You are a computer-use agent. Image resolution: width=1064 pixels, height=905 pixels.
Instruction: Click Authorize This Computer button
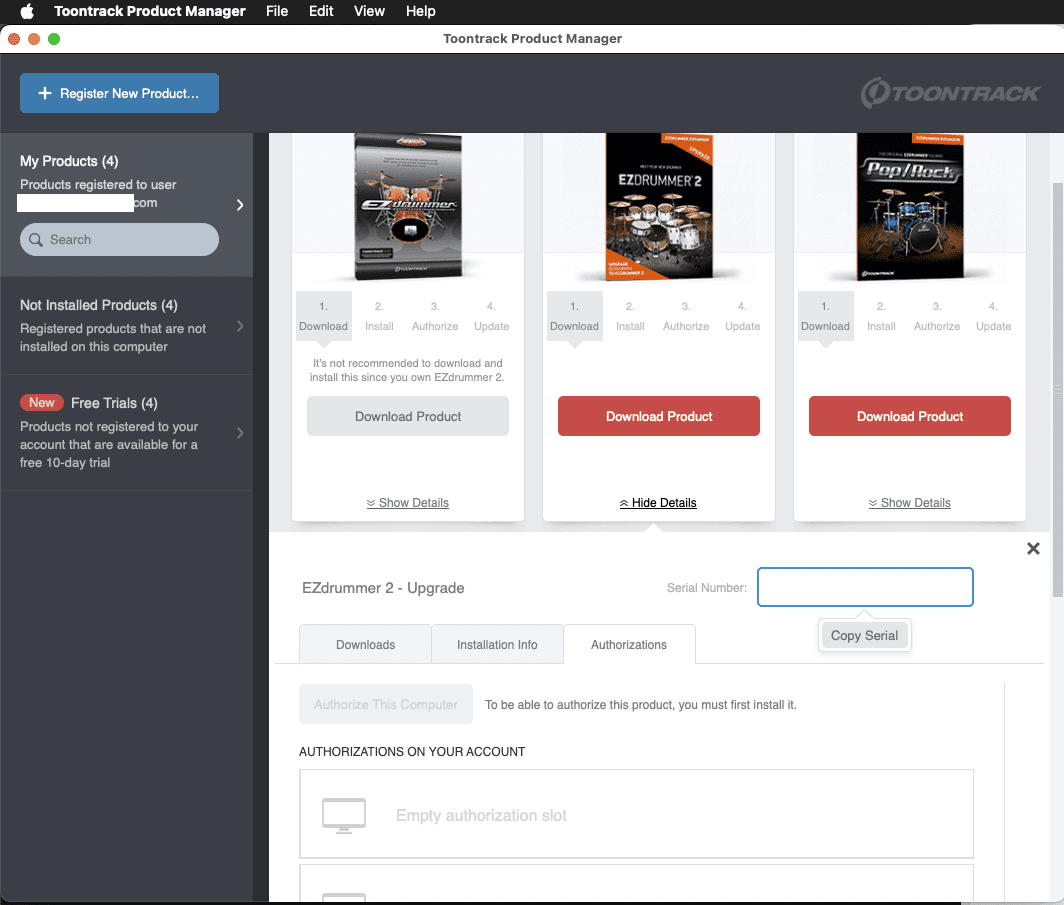[x=386, y=704]
